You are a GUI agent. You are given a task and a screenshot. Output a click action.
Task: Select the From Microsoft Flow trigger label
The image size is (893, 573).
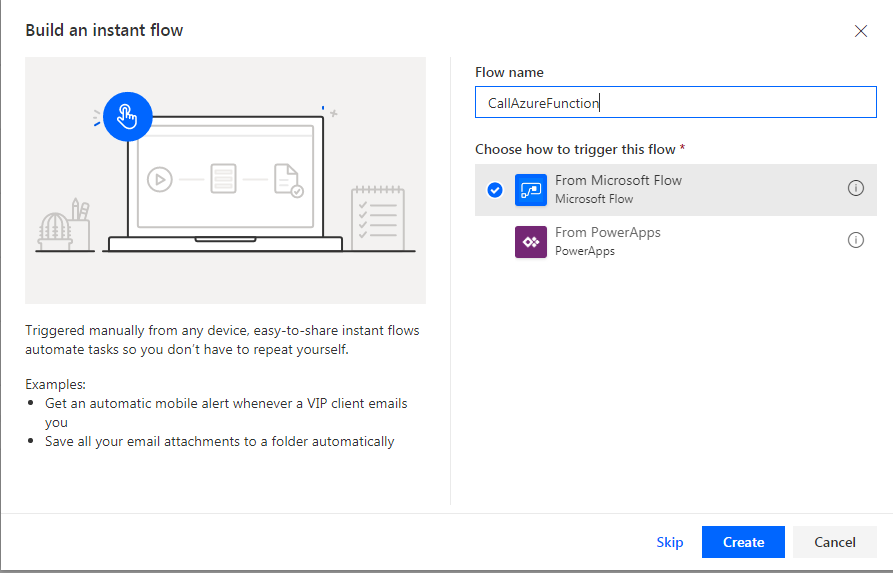618,181
